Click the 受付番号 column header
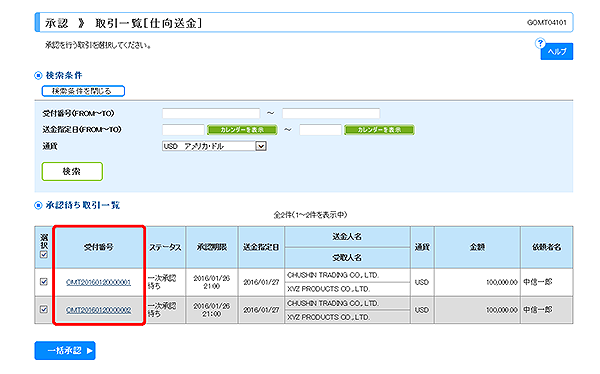 point(99,247)
